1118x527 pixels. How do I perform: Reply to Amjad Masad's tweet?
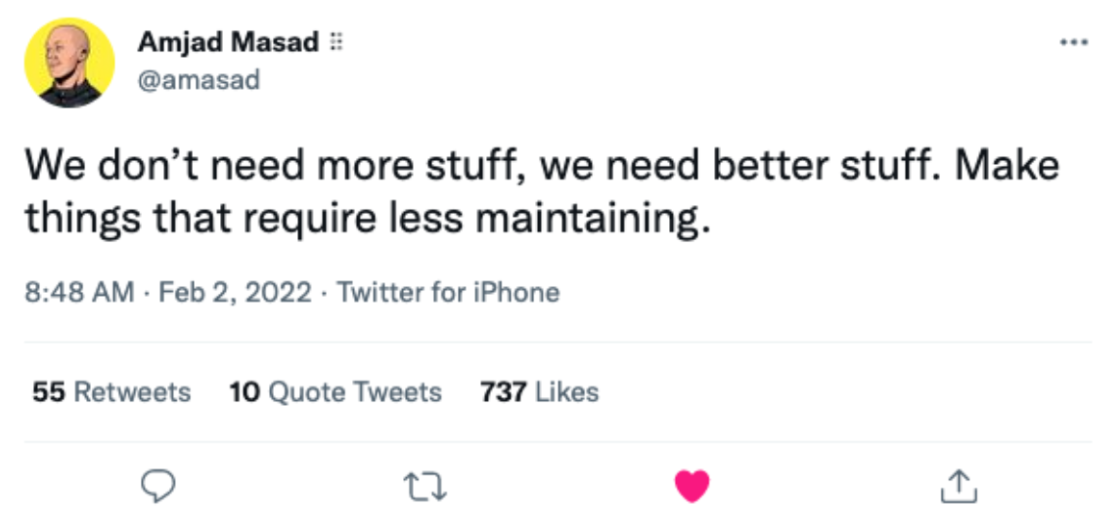click(x=157, y=486)
